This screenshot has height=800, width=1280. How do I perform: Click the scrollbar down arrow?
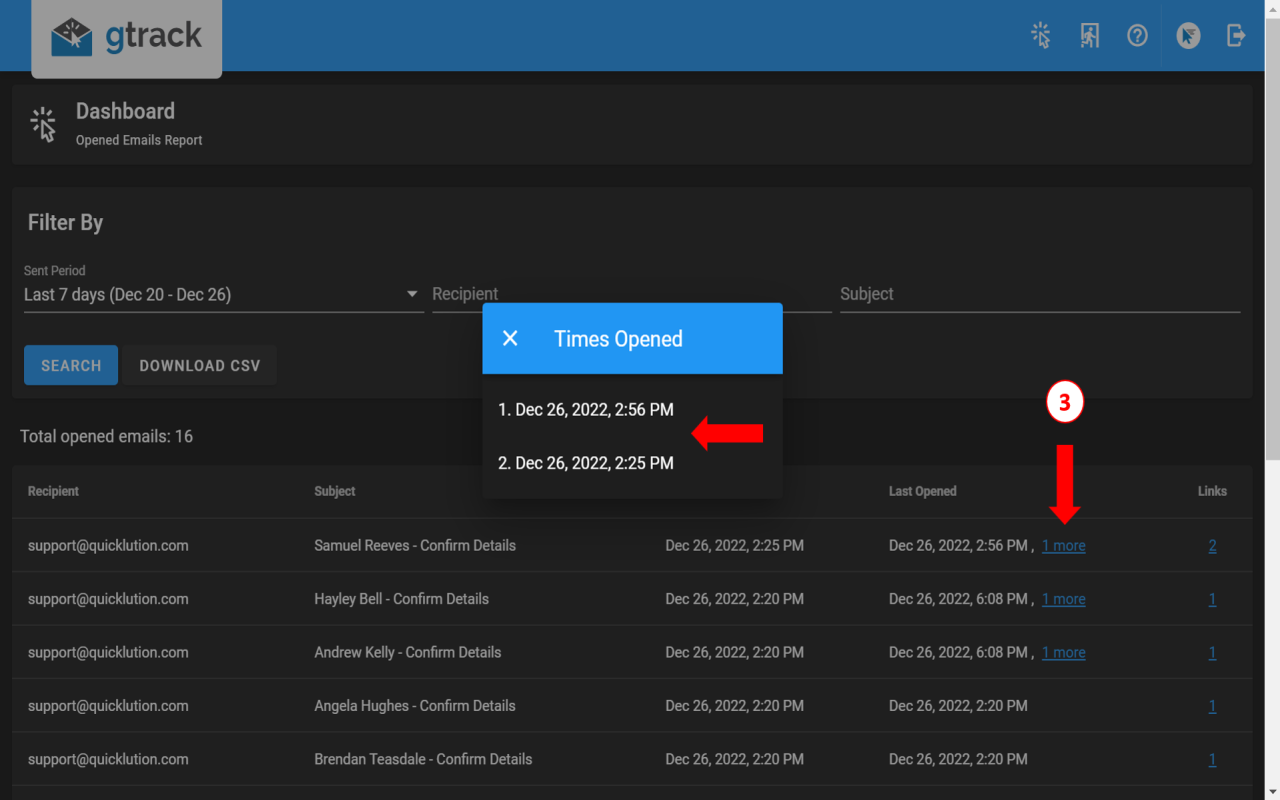coord(1271,789)
